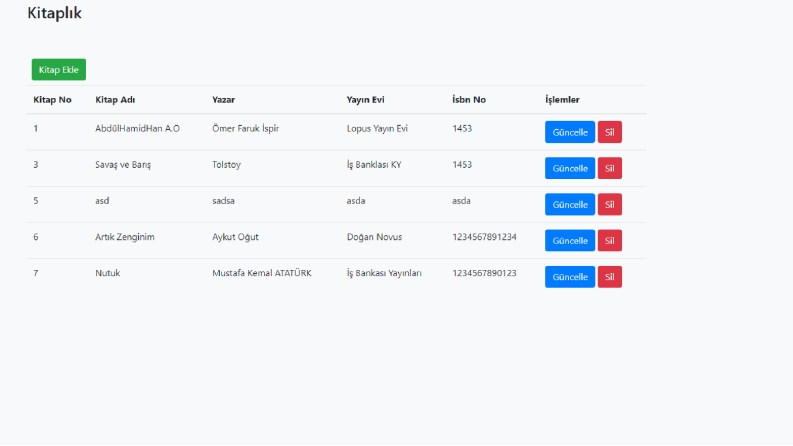Click book number 6 cell

click(x=35, y=237)
